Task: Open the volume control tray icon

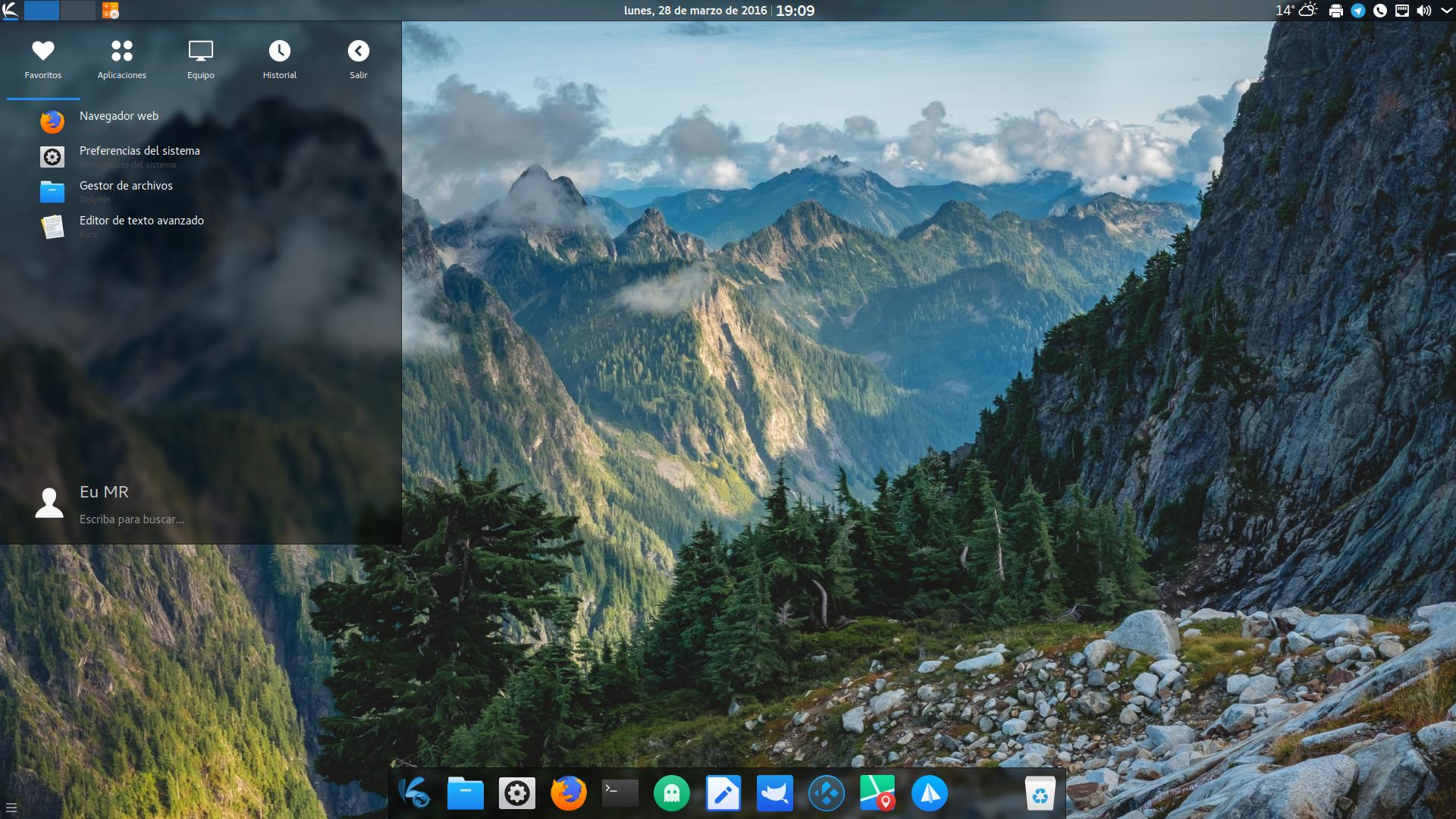Action: (1424, 11)
